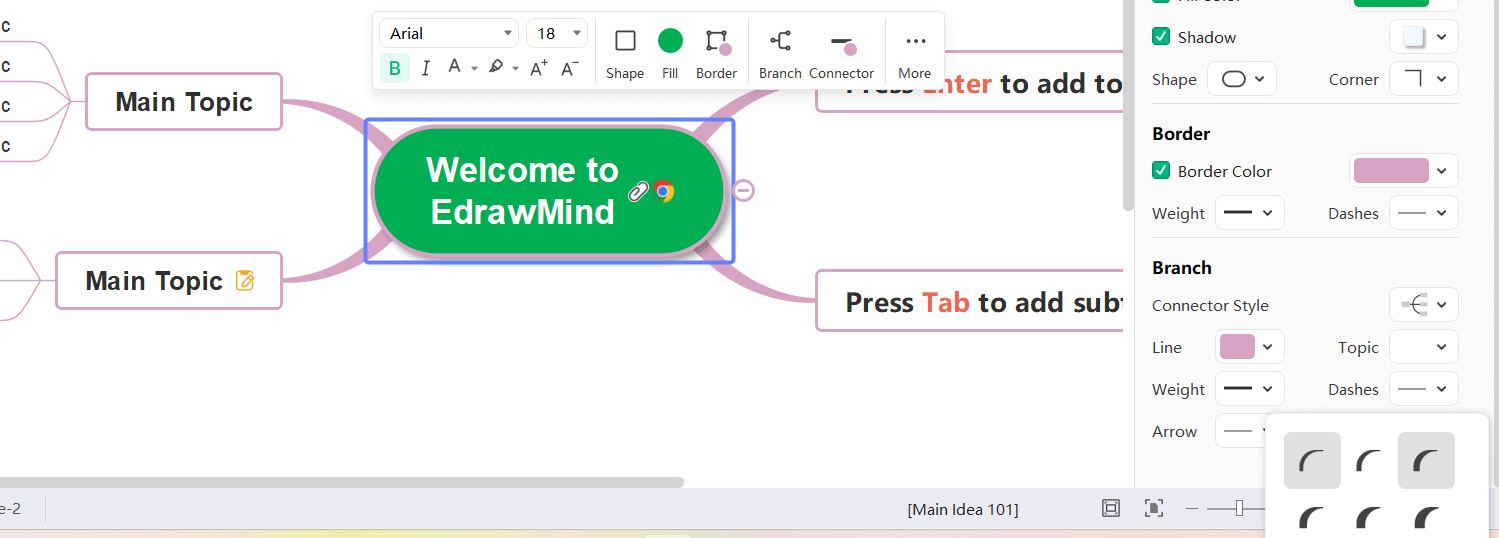This screenshot has width=1499, height=538.
Task: Increase font size with A+ icon
Action: pos(539,68)
